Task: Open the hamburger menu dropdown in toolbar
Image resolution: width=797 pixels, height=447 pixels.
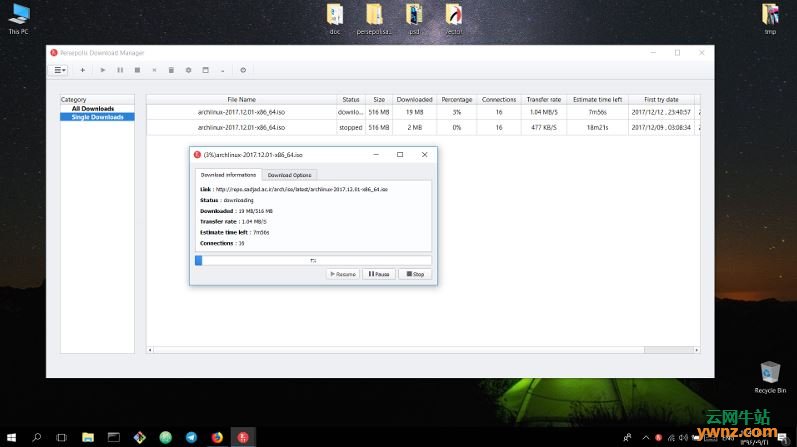Action: click(59, 70)
